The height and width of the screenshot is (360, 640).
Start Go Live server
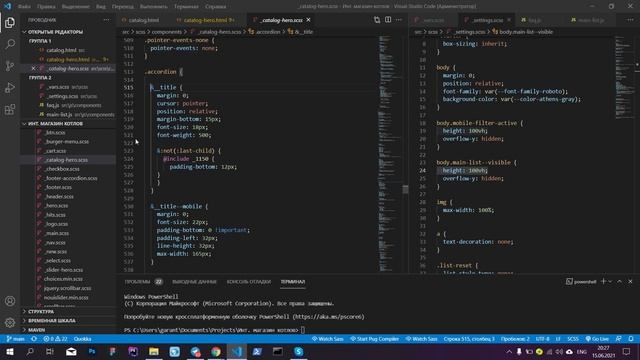pyautogui.click(x=598, y=339)
